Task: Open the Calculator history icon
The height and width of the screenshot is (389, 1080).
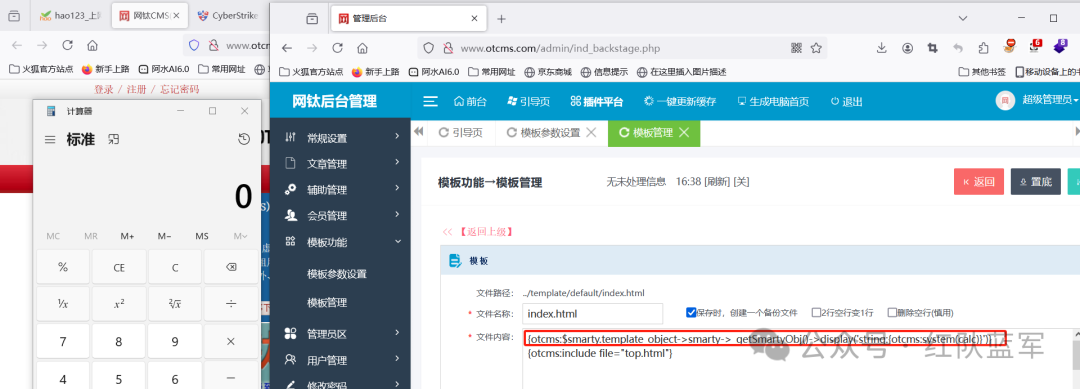Action: click(244, 139)
